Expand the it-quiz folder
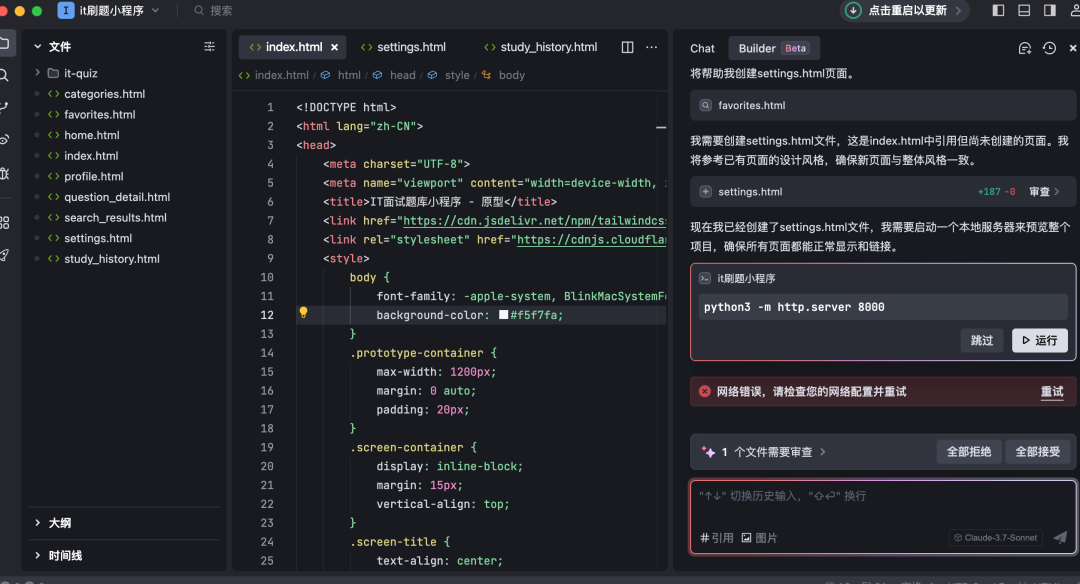This screenshot has width=1080, height=584. tap(40, 73)
